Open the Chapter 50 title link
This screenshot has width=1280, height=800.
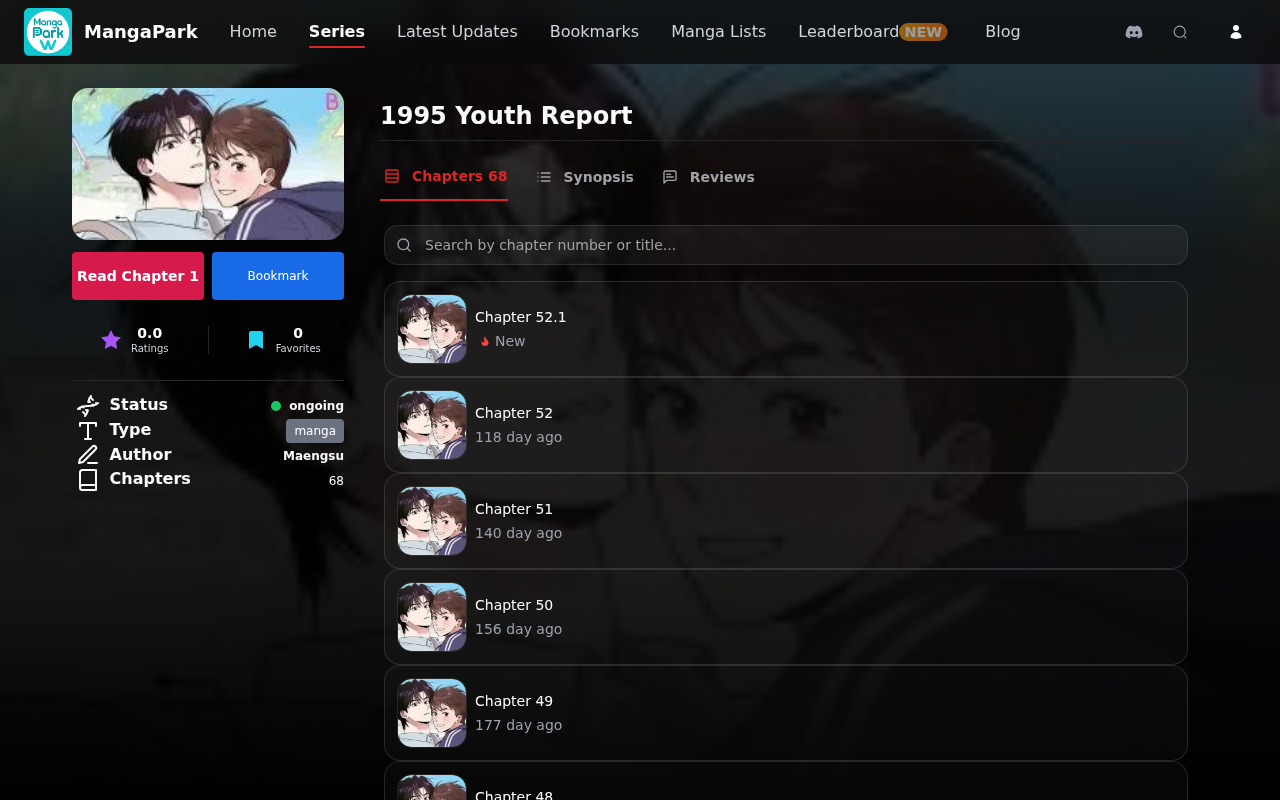(514, 605)
